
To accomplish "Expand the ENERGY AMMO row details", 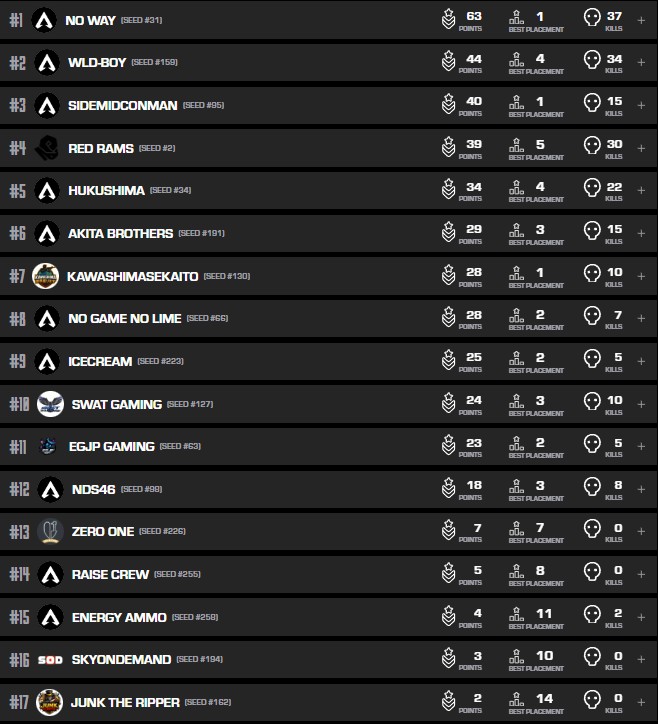I will pos(641,617).
